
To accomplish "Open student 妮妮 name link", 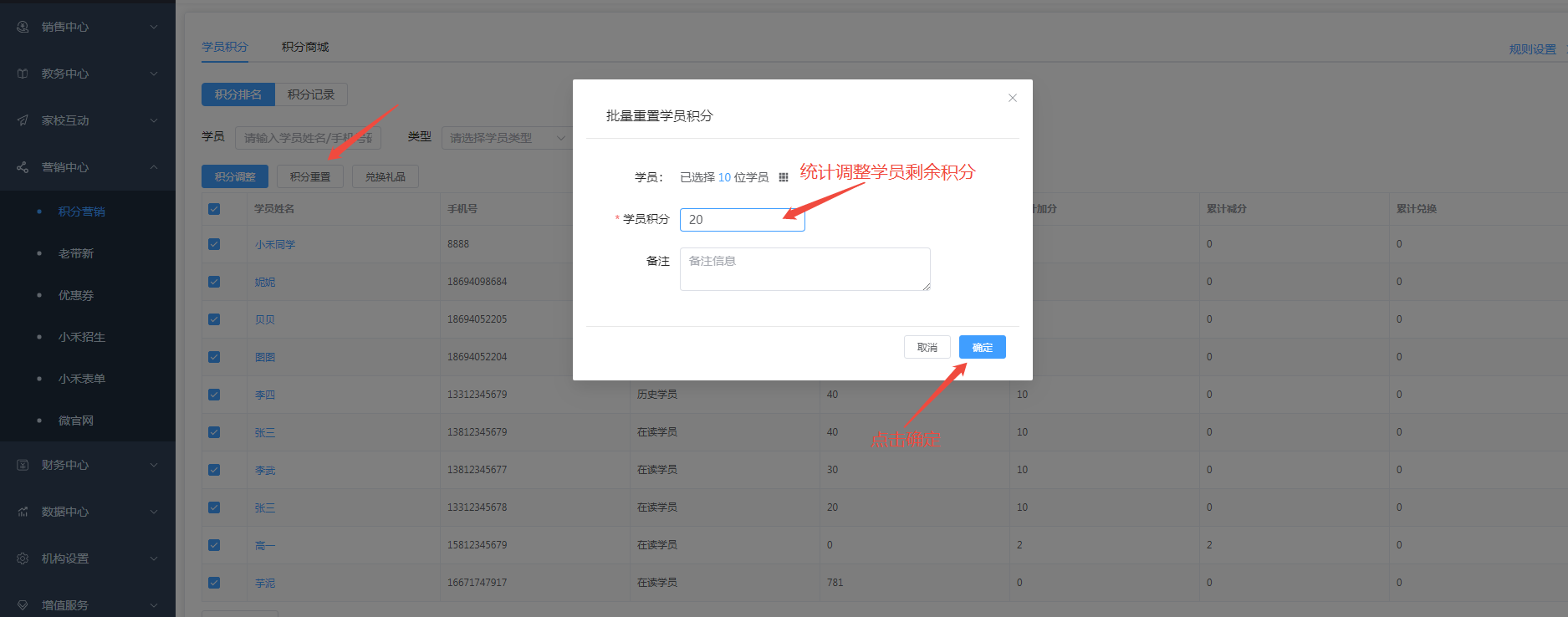I will [x=265, y=282].
